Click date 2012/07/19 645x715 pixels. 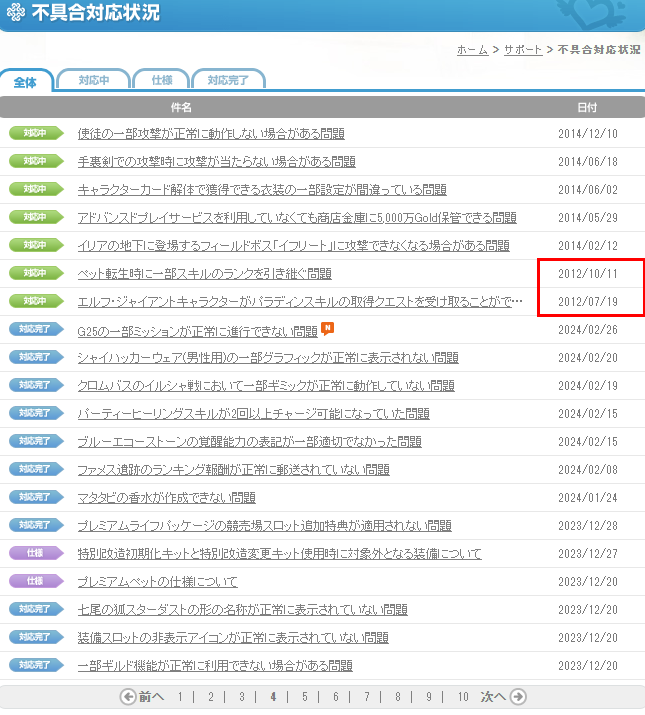tap(588, 301)
